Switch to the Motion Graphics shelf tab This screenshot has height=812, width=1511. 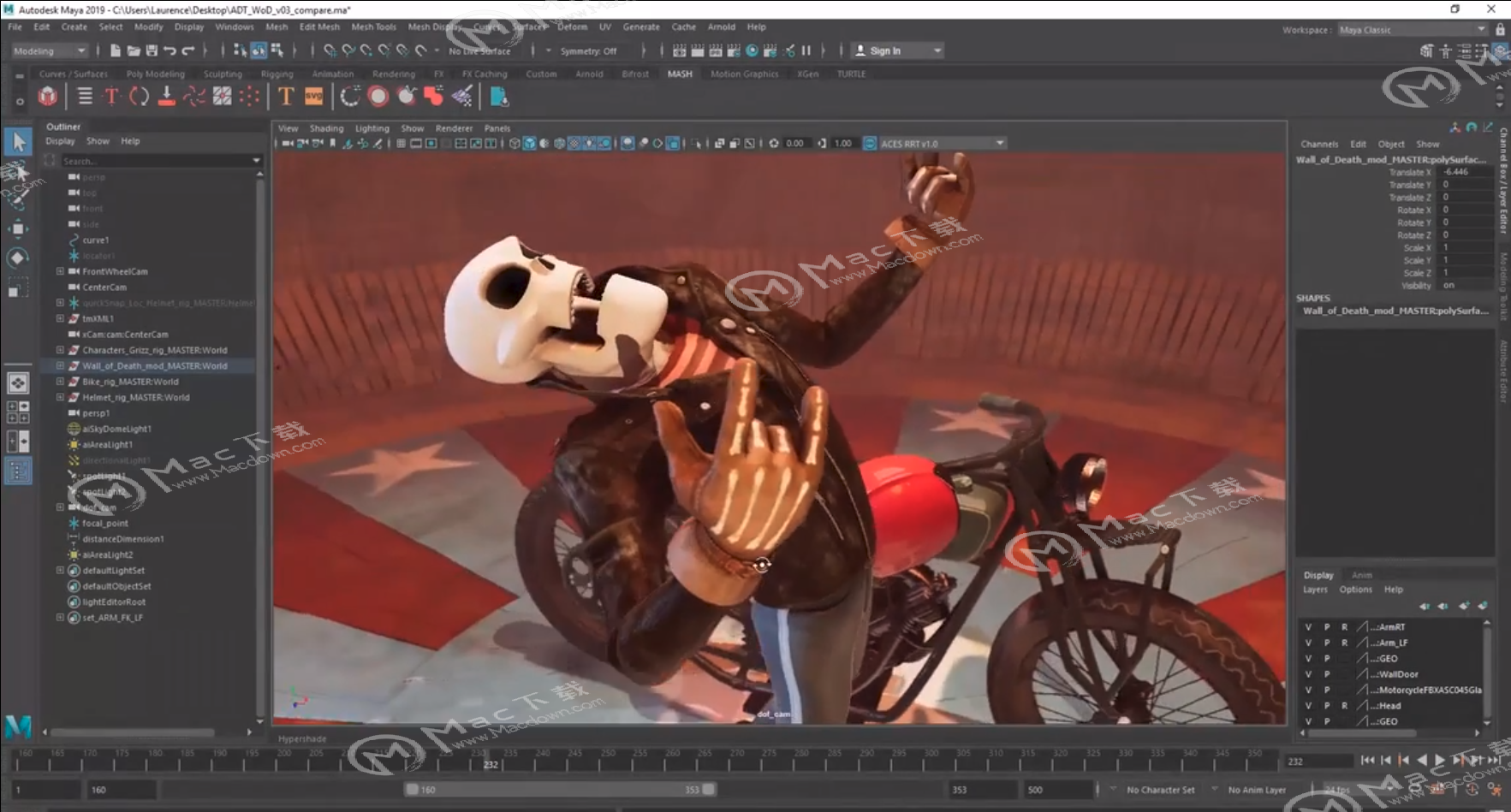pyautogui.click(x=744, y=74)
